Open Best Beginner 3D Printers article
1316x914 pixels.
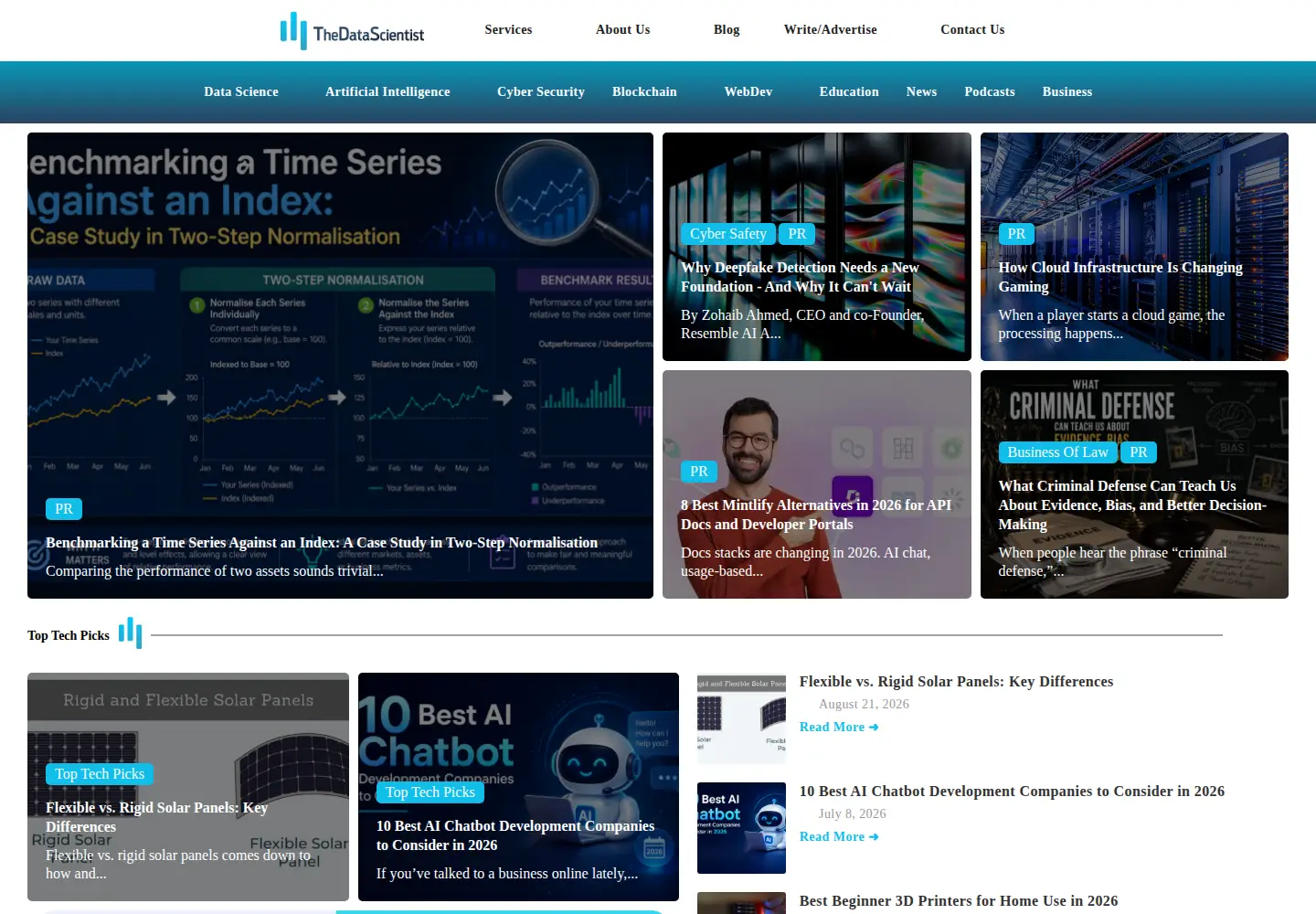coord(959,901)
